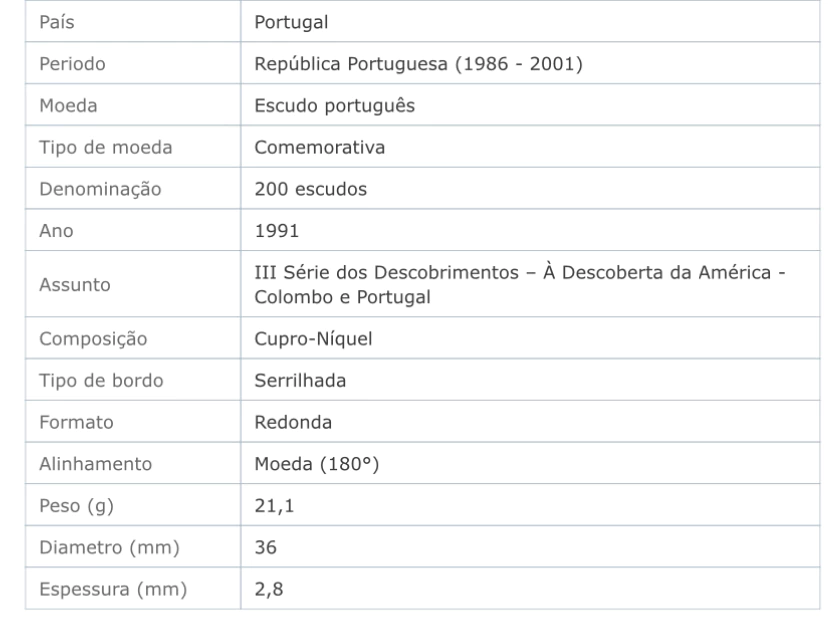This screenshot has height=624, width=828.
Task: Click the weight value 21,1
Action: pos(274,506)
